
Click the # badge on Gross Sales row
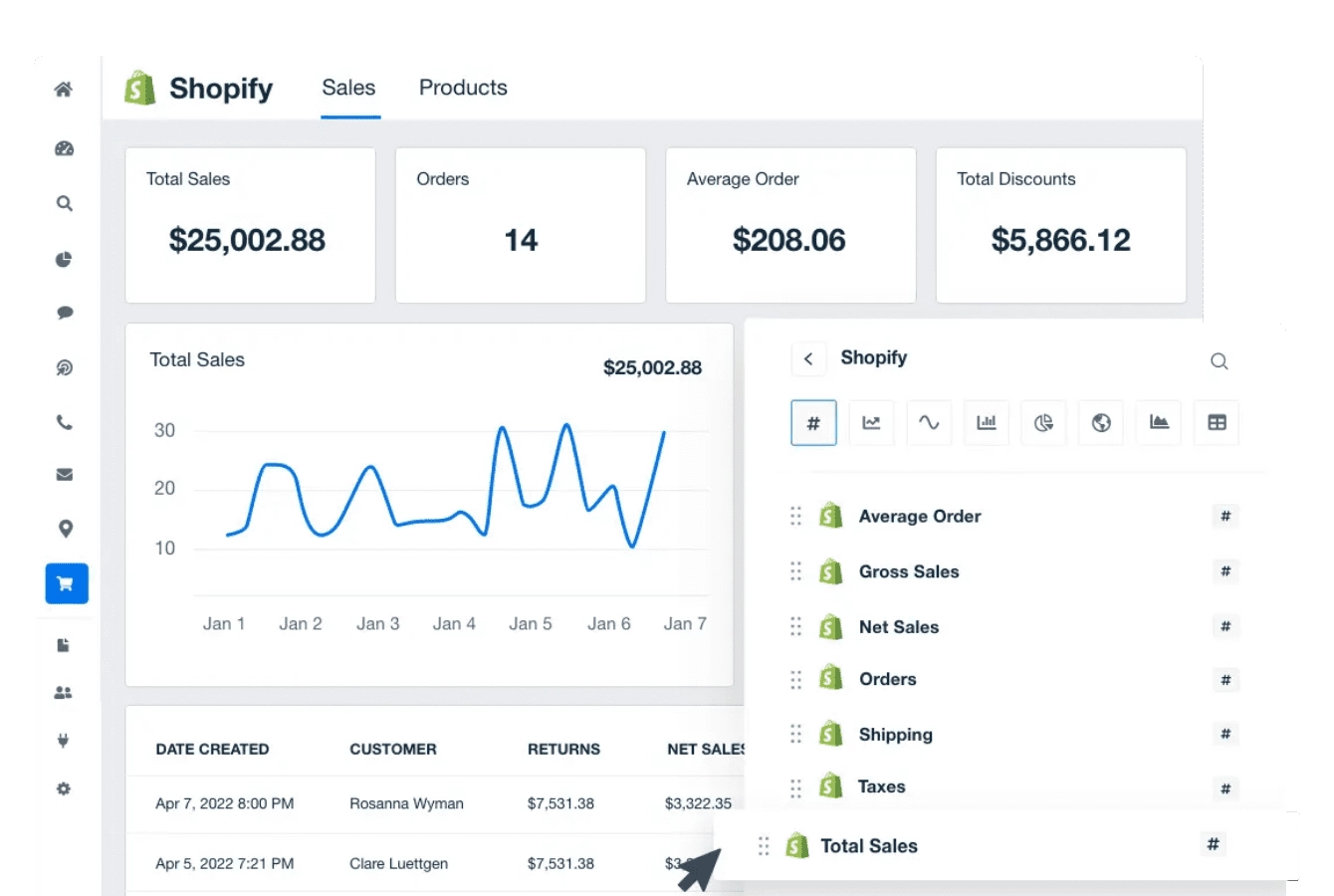tap(1225, 571)
